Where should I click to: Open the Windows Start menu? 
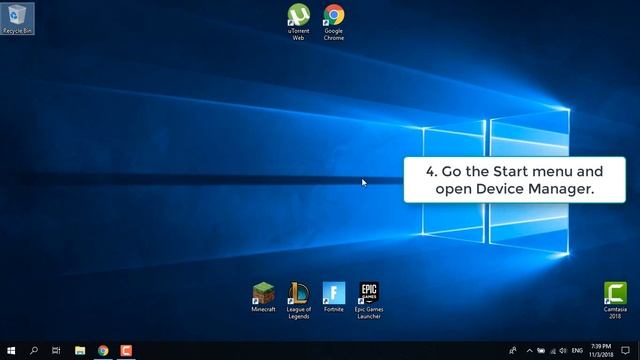point(11,351)
